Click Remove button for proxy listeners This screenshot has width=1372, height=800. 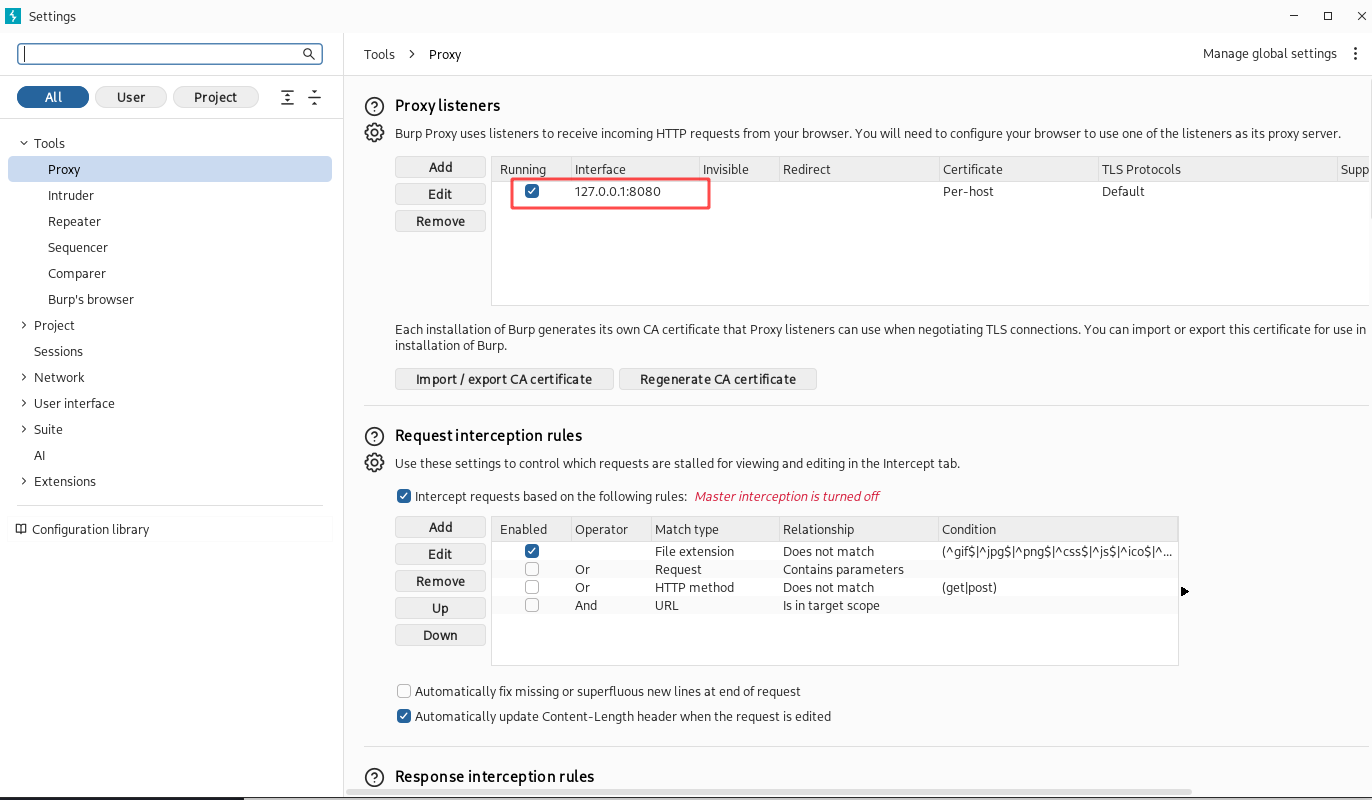tap(440, 221)
